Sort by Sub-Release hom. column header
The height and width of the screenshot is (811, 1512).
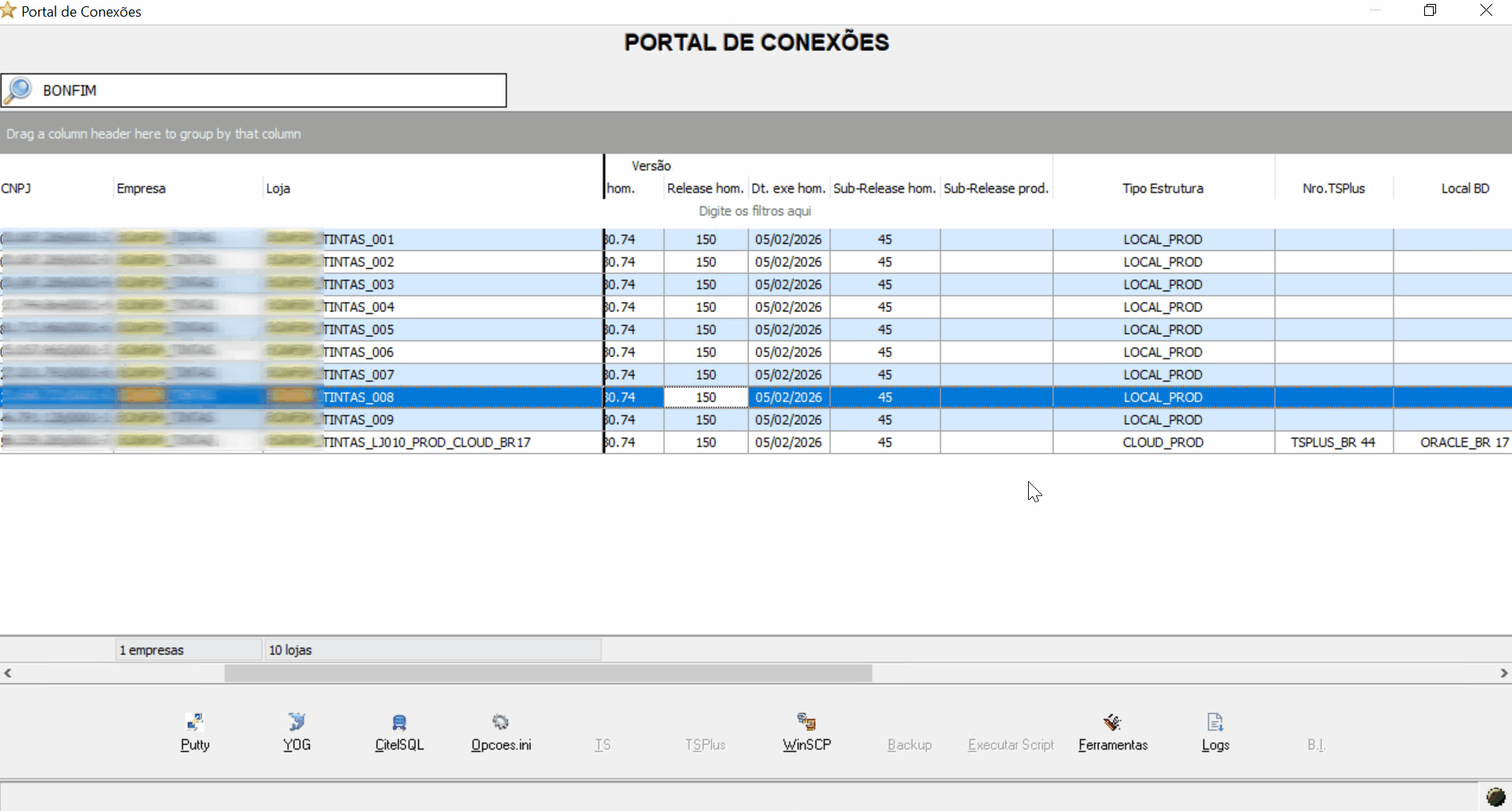[884, 188]
